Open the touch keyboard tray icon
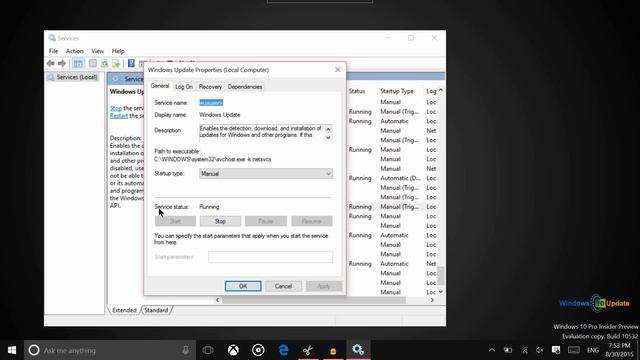640x360 pixels. [x=573, y=350]
